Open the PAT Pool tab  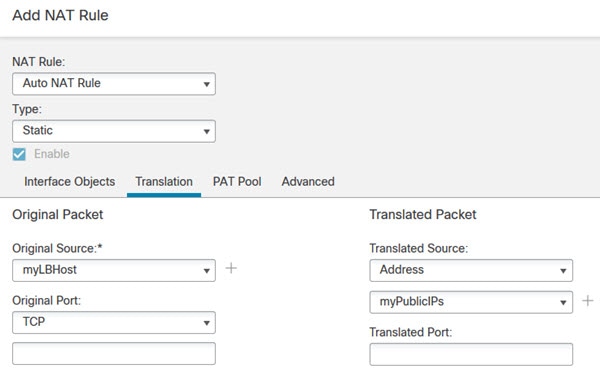point(237,181)
